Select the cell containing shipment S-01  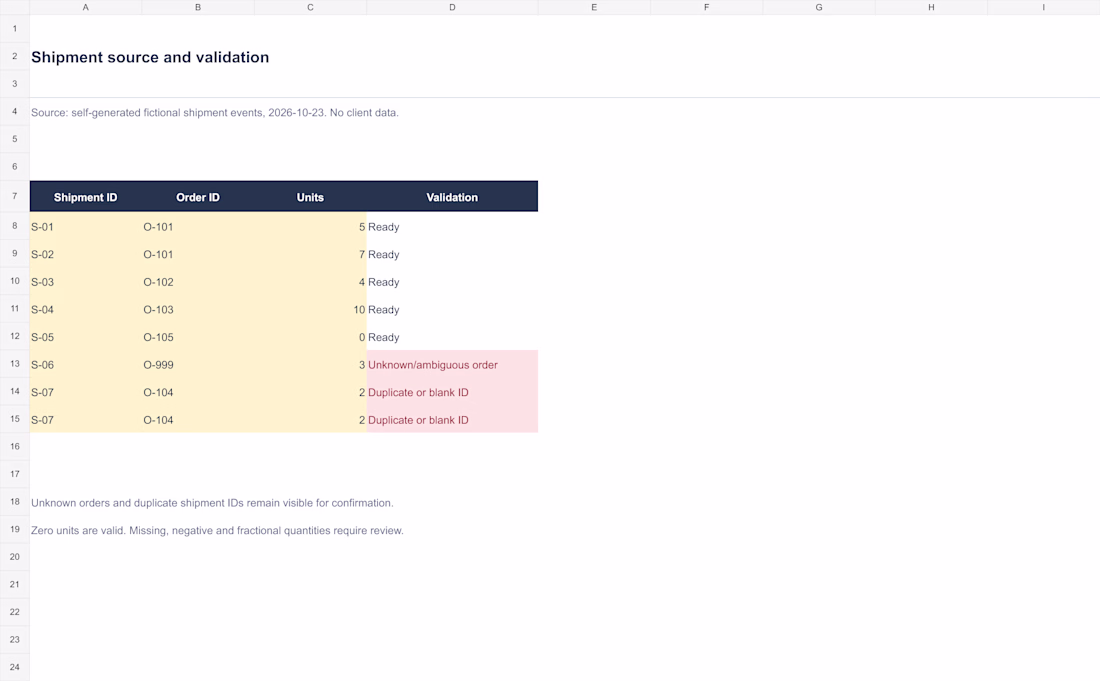click(86, 227)
